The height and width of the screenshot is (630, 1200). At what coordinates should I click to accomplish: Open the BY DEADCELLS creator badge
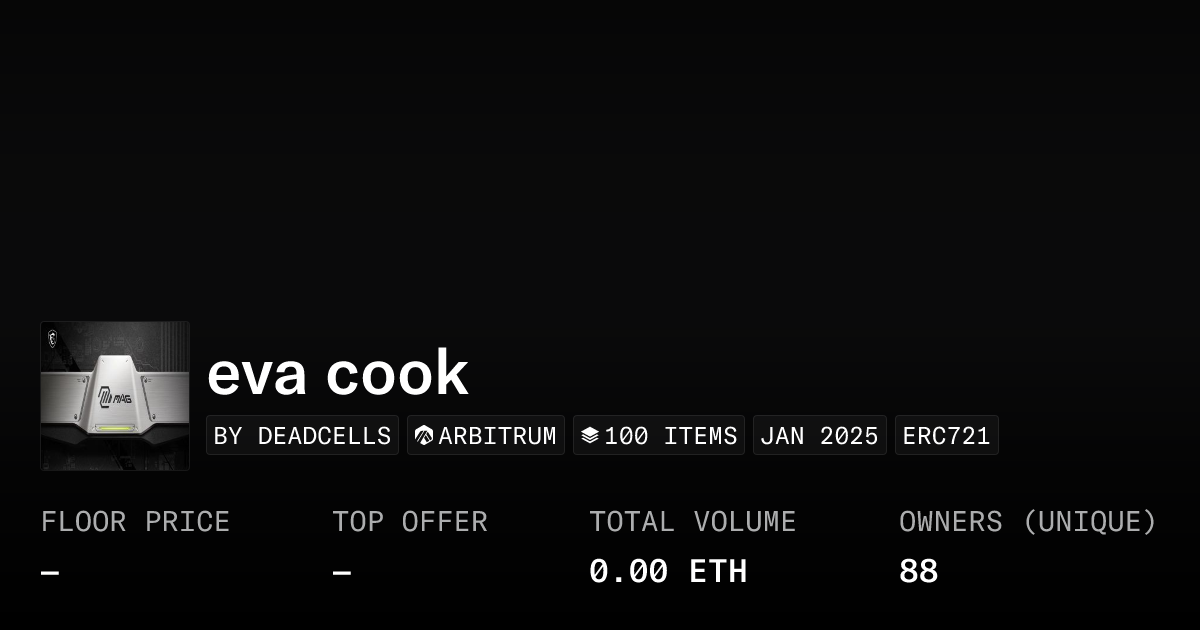[302, 436]
